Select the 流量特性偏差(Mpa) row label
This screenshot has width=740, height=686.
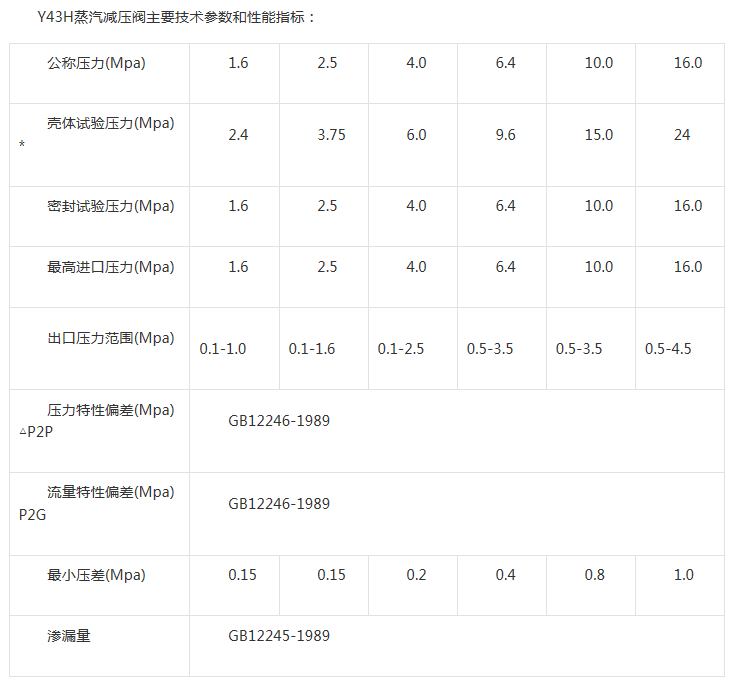pos(110,492)
